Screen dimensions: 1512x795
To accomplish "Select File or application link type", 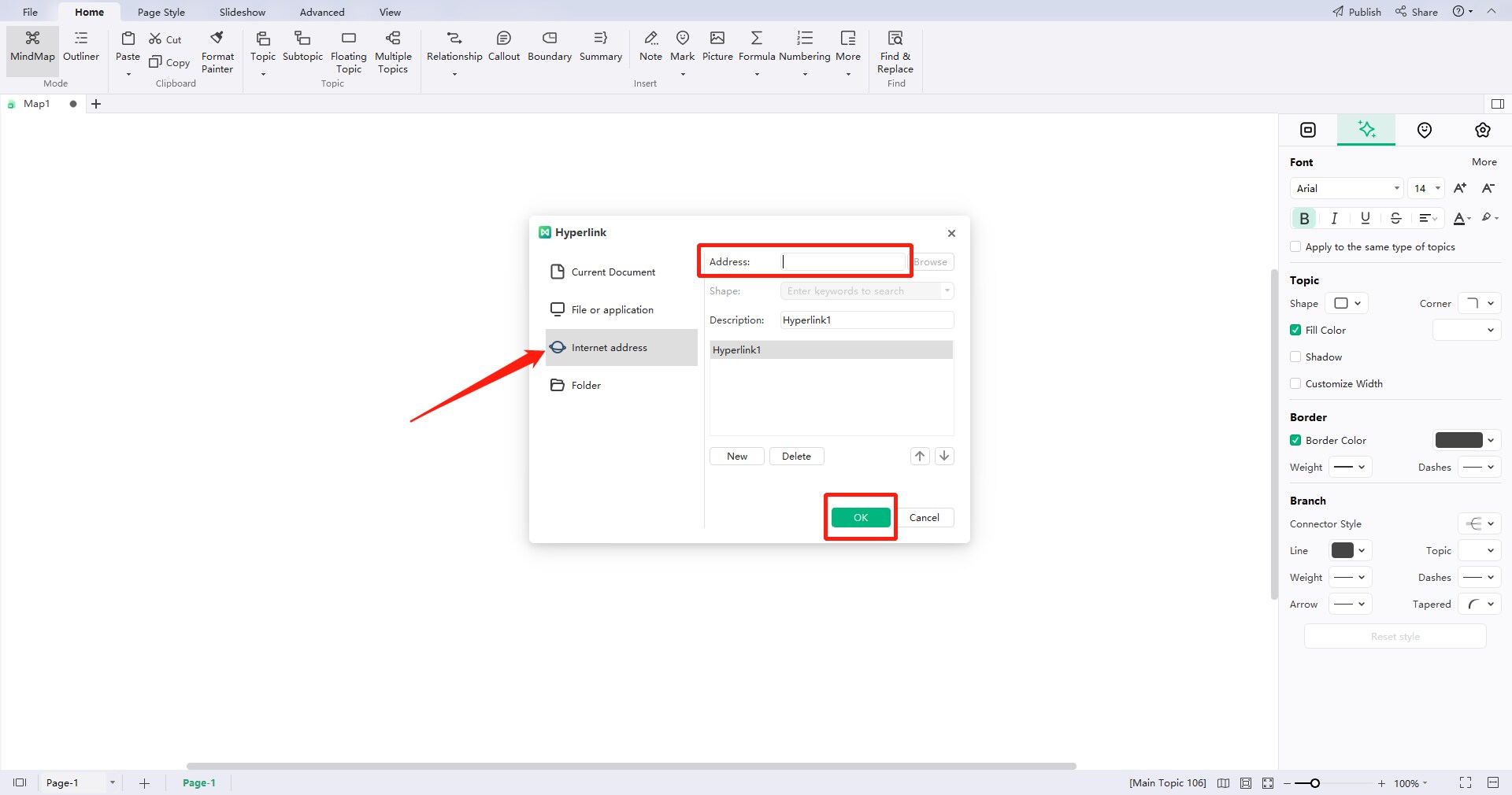I will coord(621,309).
